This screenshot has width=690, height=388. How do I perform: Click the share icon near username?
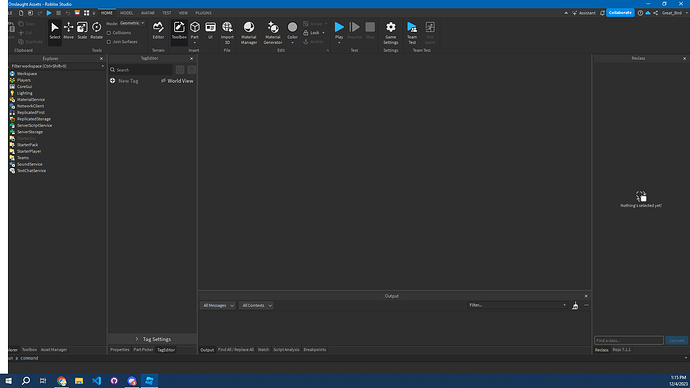[656, 13]
